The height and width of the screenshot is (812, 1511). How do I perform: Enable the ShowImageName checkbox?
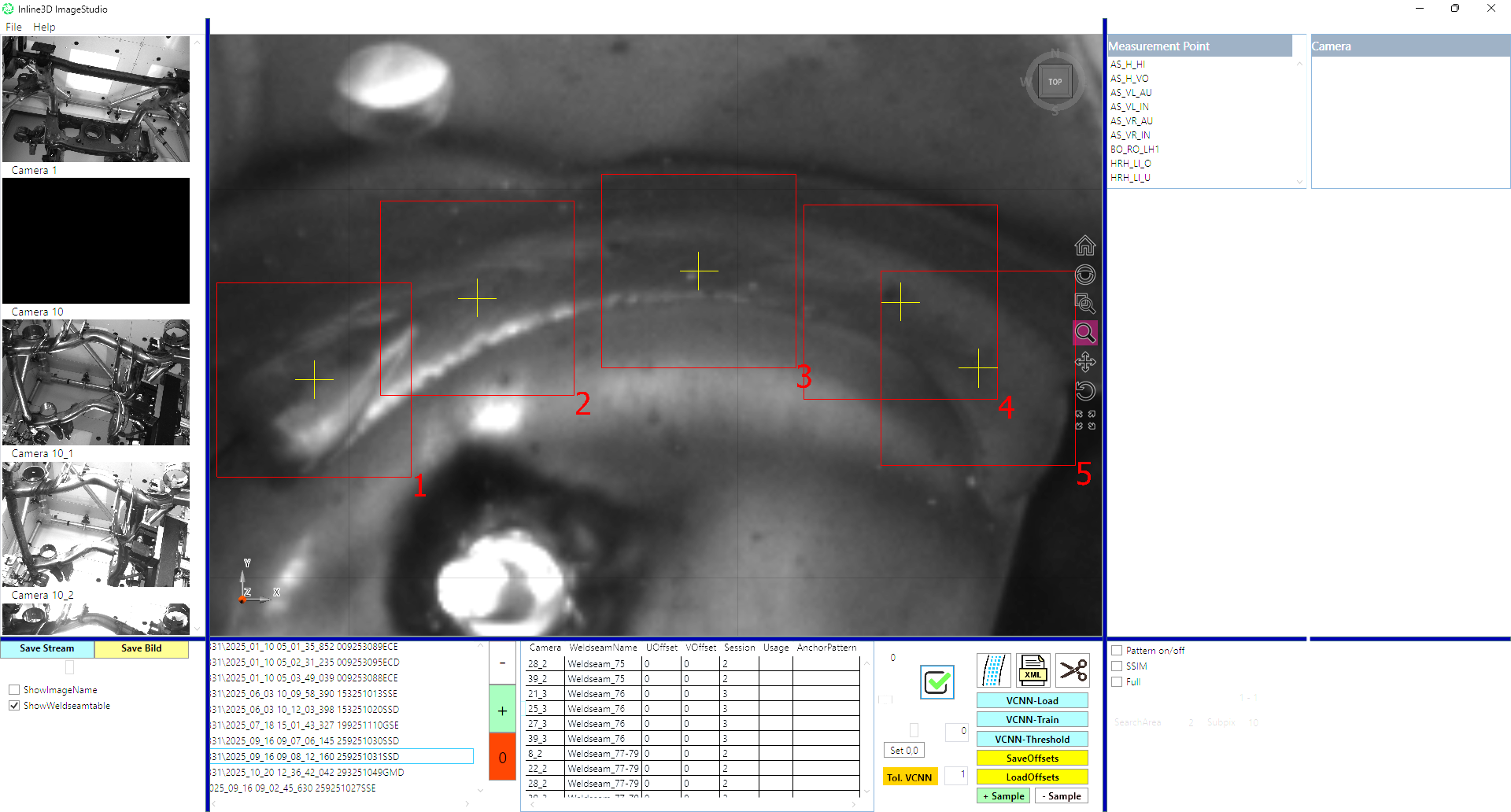pyautogui.click(x=14, y=690)
